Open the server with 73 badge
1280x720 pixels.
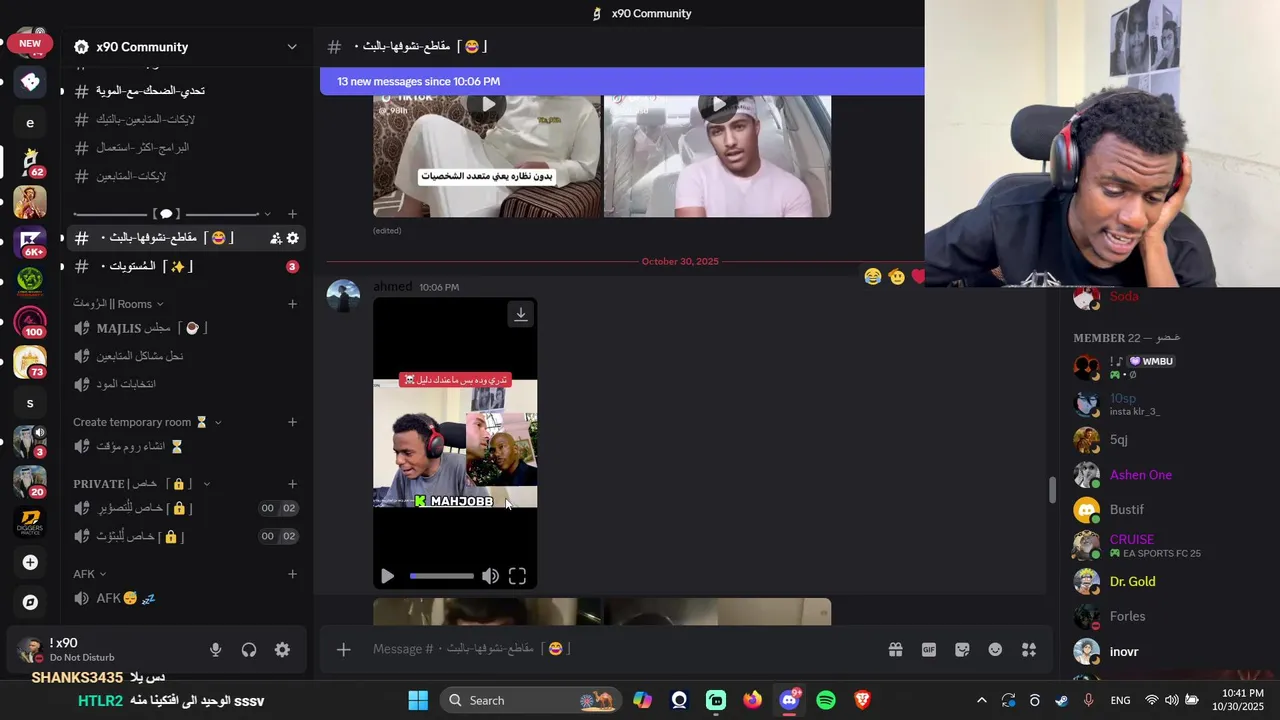pyautogui.click(x=30, y=360)
